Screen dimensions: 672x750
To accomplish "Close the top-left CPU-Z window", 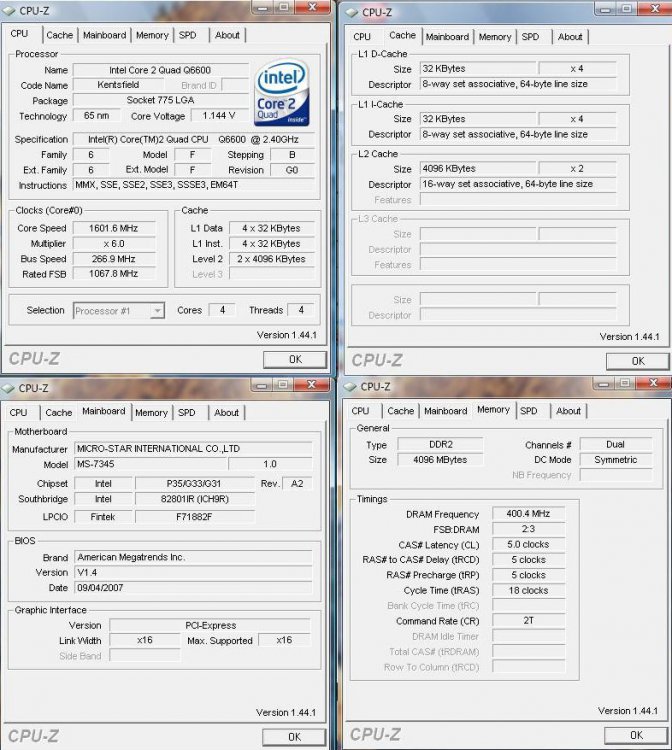I will point(312,7).
